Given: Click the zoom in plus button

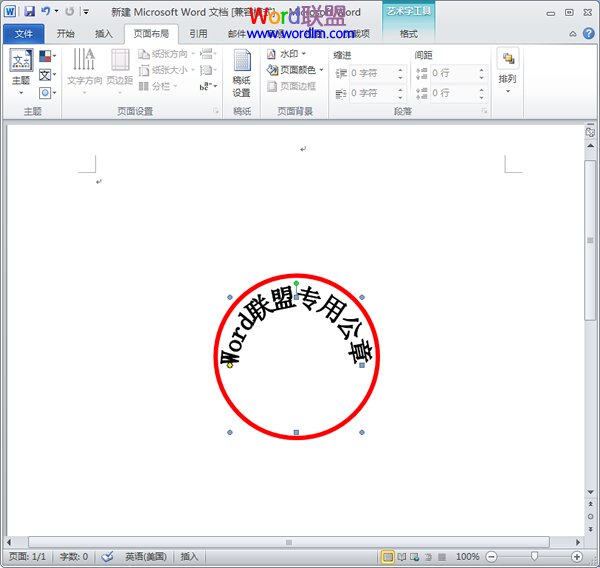Looking at the screenshot, I should [x=577, y=557].
